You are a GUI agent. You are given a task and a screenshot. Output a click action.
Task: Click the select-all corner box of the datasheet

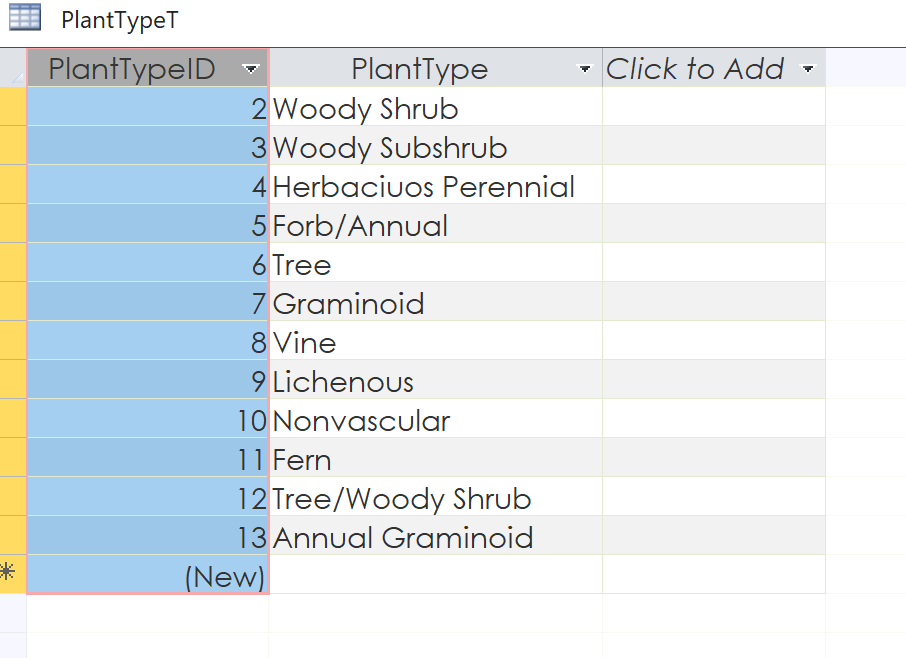[x=13, y=68]
